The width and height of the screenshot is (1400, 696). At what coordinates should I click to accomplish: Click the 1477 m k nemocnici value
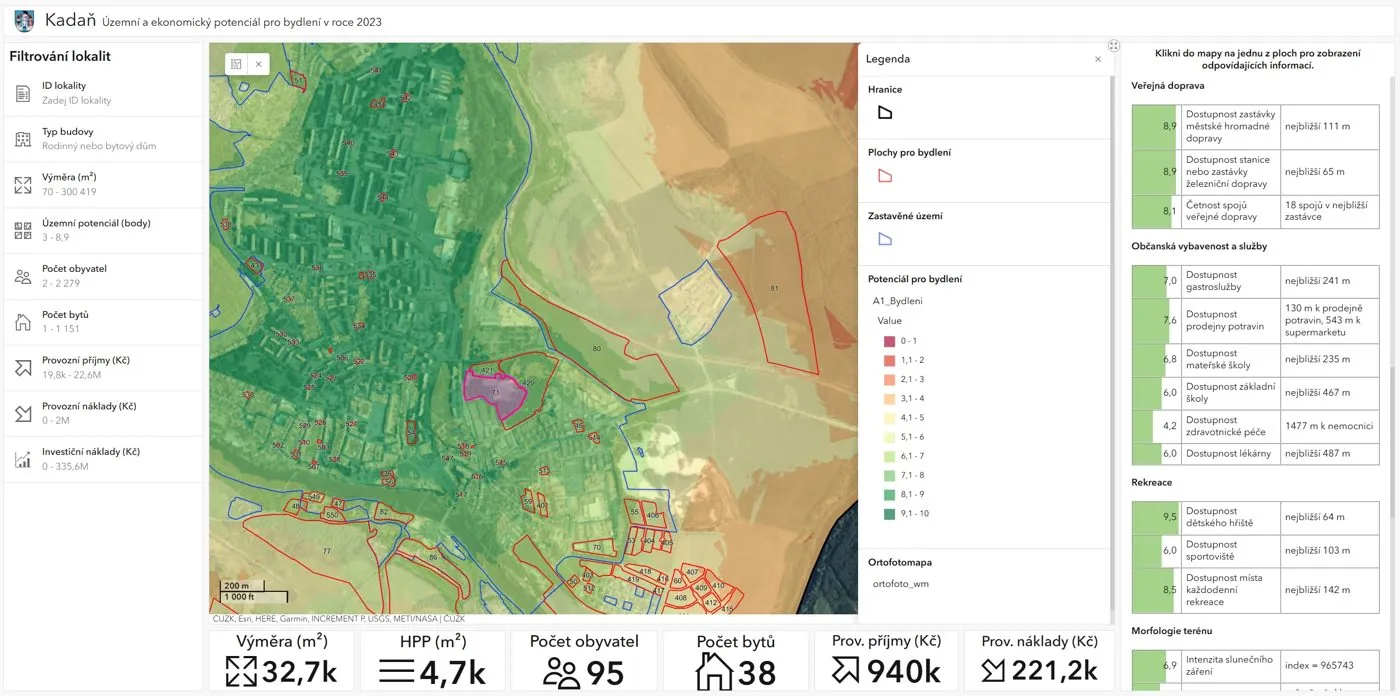pos(1329,426)
